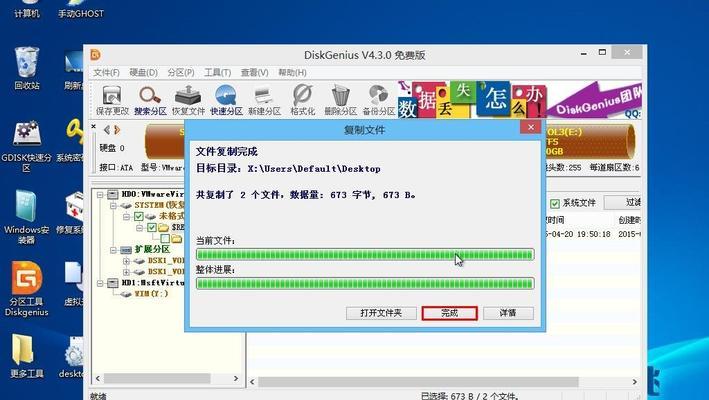This screenshot has height=400, width=709.
Task: Open the 分区(P) menu
Action: point(181,73)
